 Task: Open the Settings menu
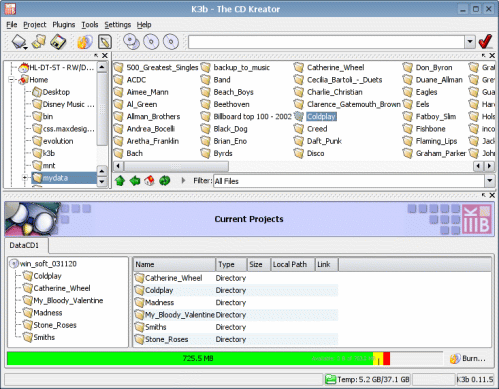(118, 25)
